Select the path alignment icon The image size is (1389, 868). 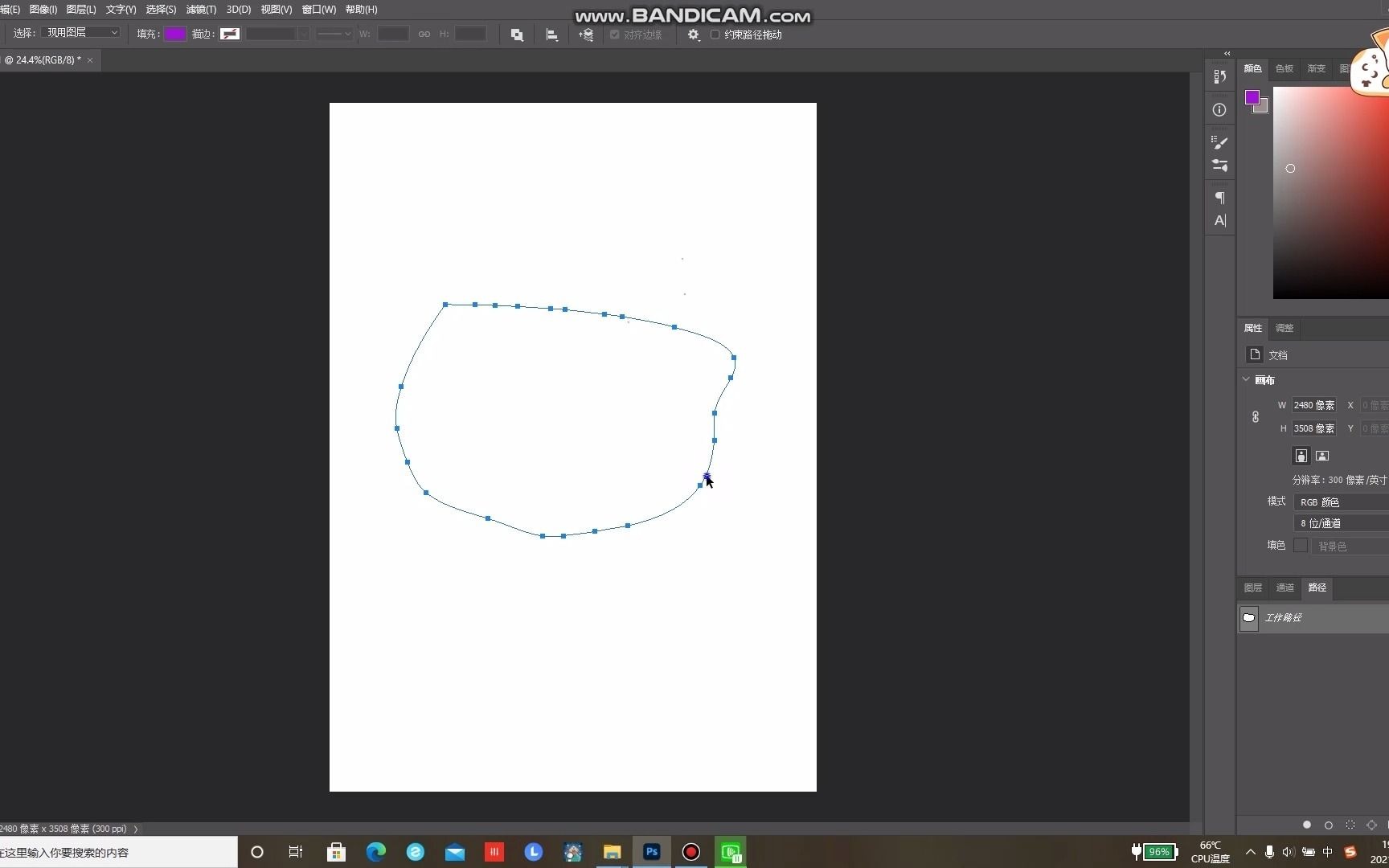[x=552, y=34]
